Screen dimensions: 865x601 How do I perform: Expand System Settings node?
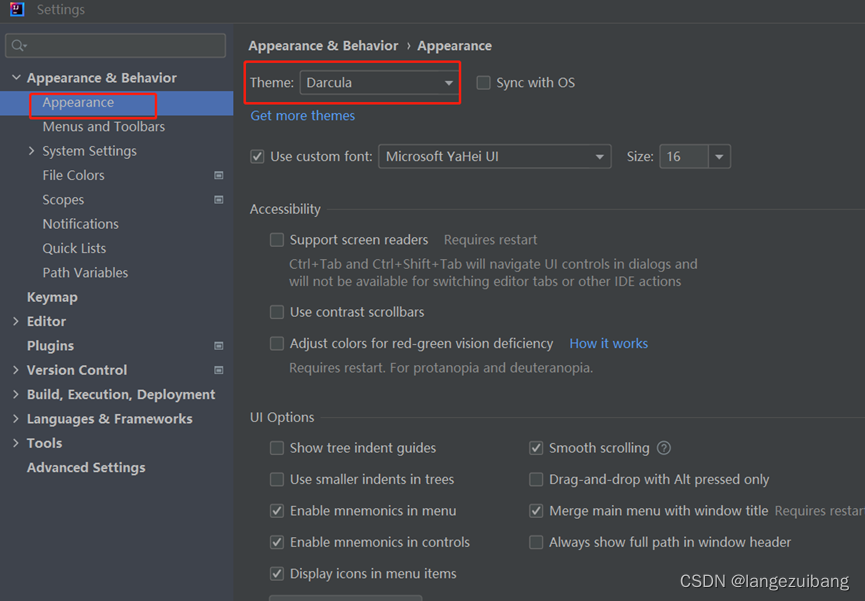31,151
